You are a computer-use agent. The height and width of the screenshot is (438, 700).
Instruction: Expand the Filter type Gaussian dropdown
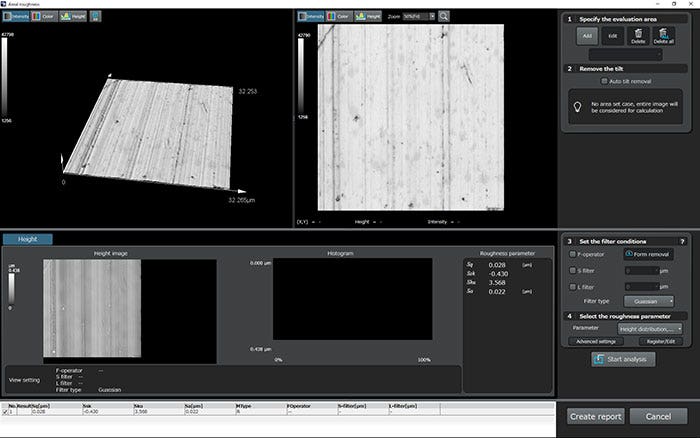pos(647,300)
